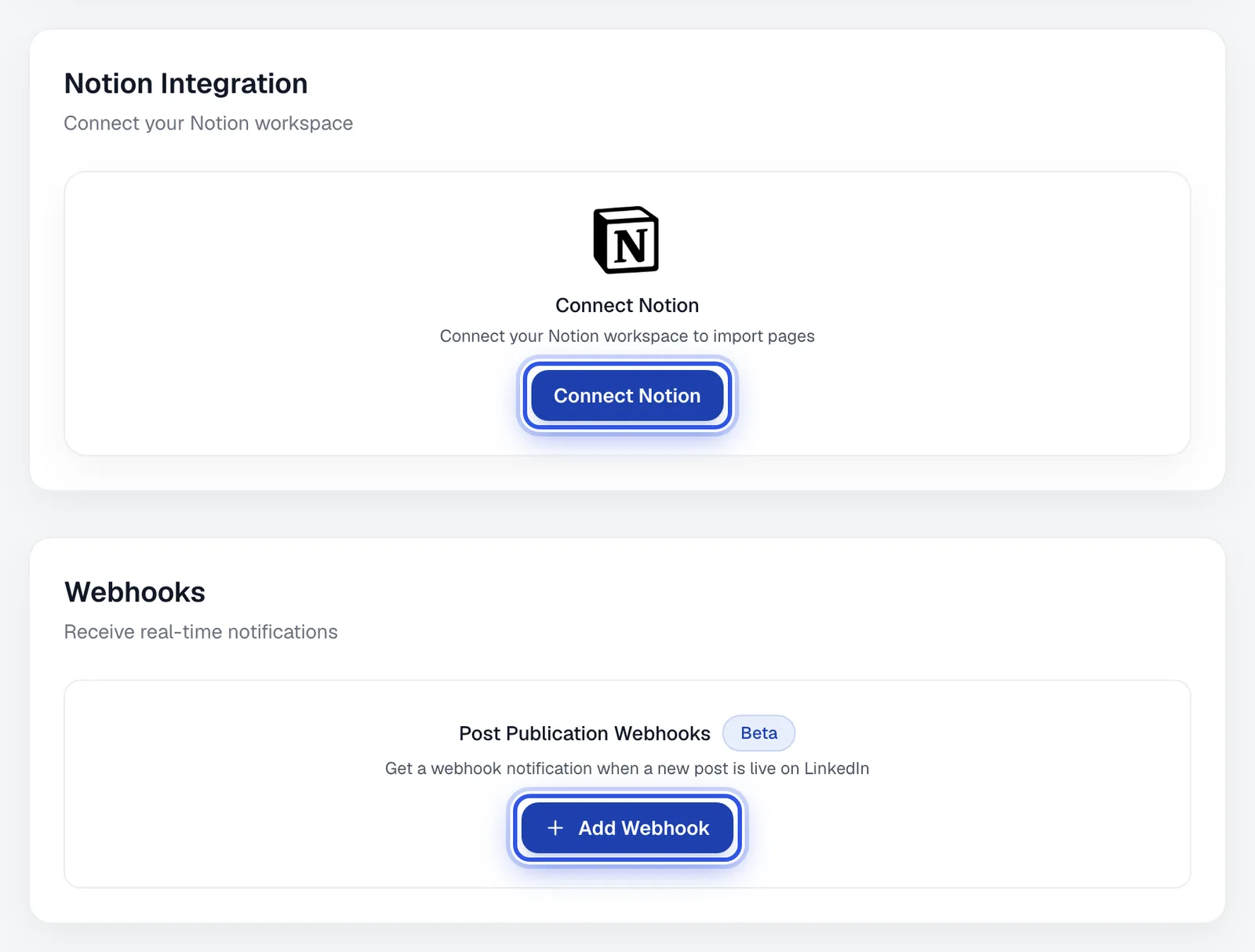1255x952 pixels.
Task: Click the blue Connect Notion button
Action: point(627,395)
